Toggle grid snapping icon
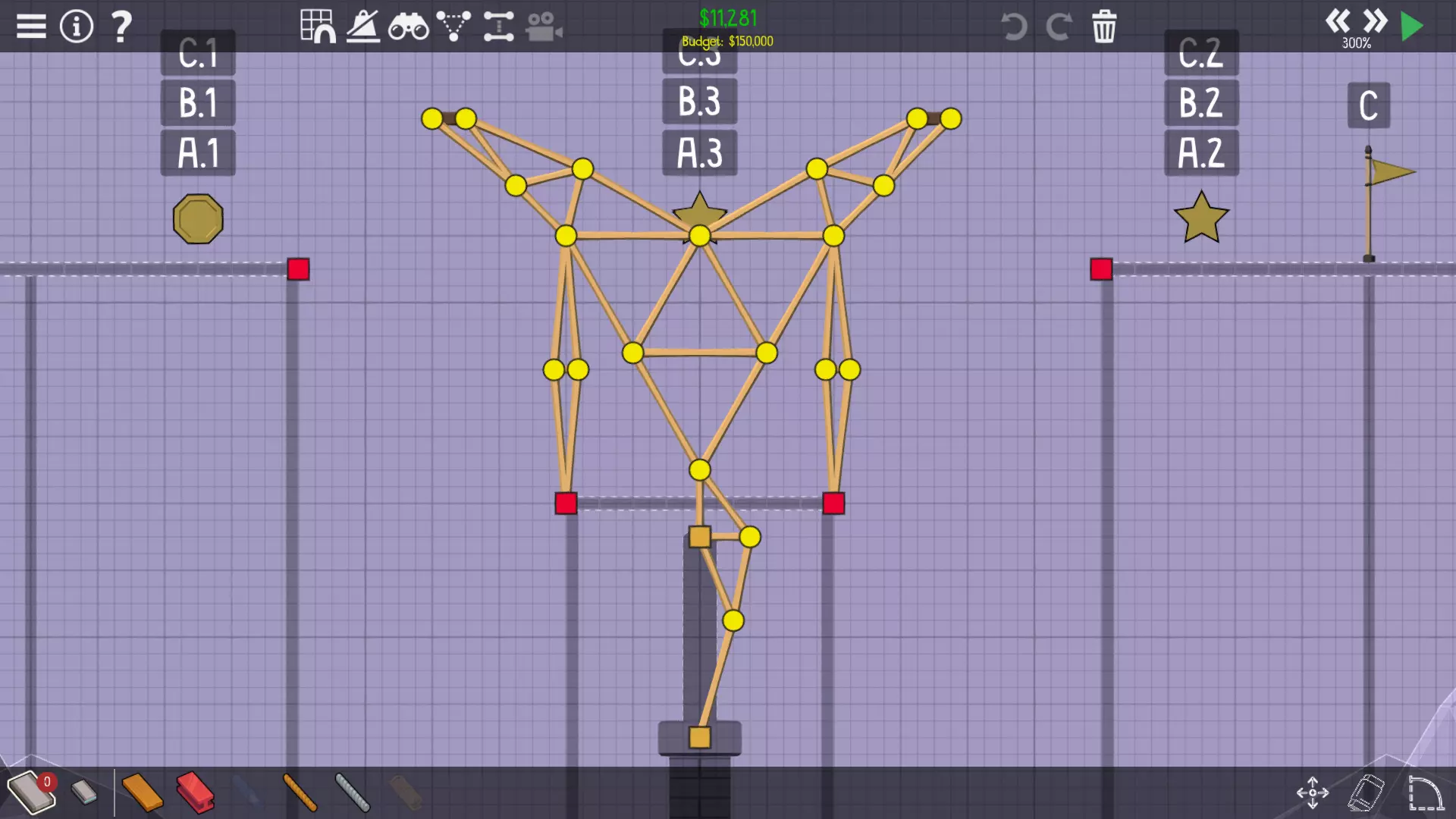Image resolution: width=1456 pixels, height=819 pixels. point(318,27)
